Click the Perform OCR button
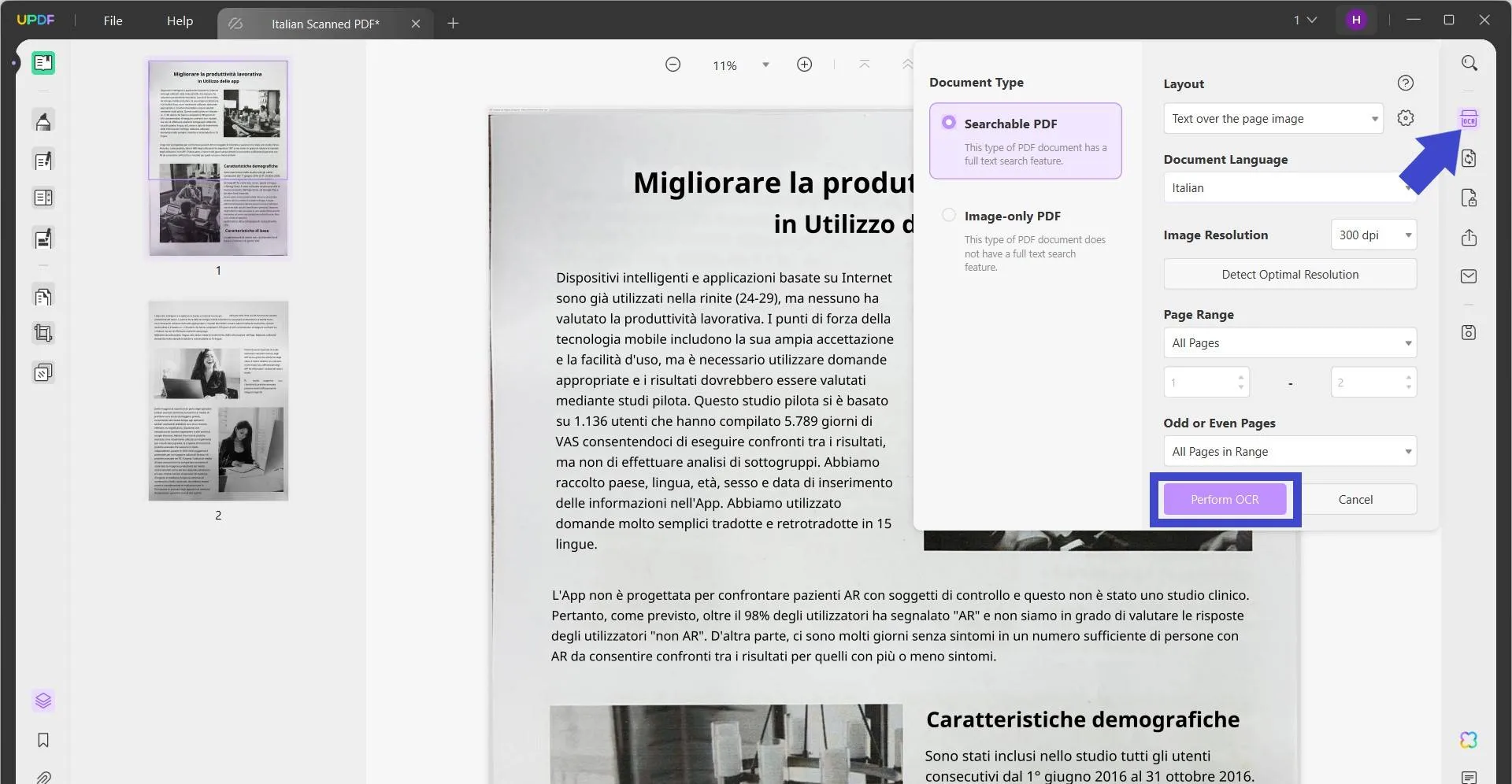This screenshot has width=1512, height=784. point(1225,499)
